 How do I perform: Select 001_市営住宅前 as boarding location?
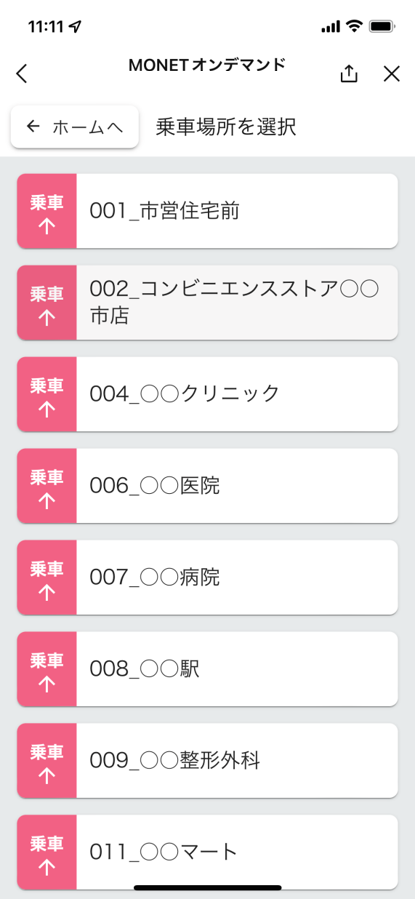[208, 211]
